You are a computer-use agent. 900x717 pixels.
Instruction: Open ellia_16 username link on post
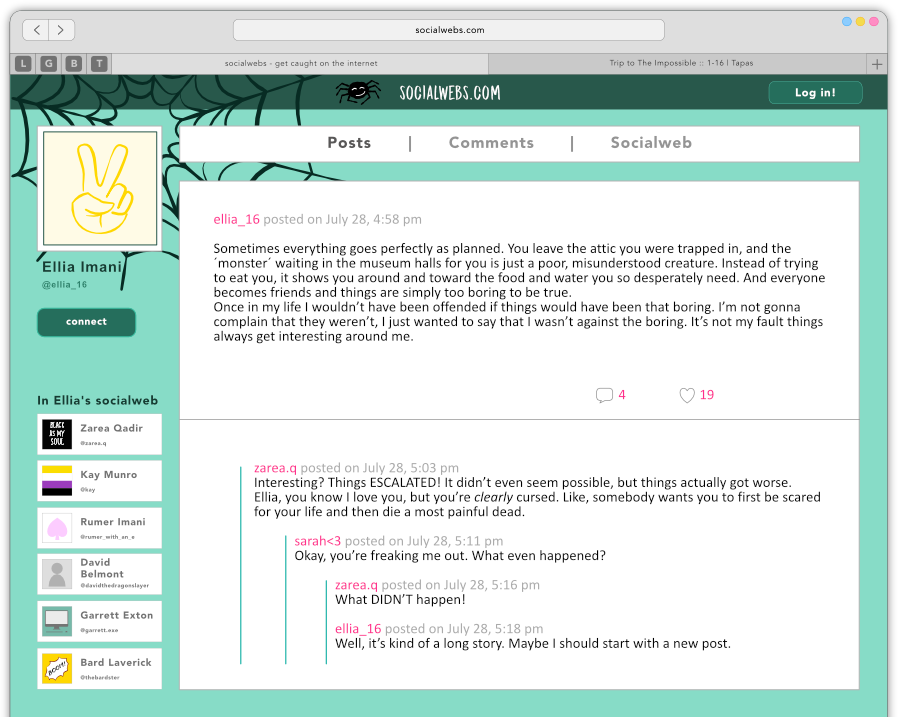tap(236, 219)
